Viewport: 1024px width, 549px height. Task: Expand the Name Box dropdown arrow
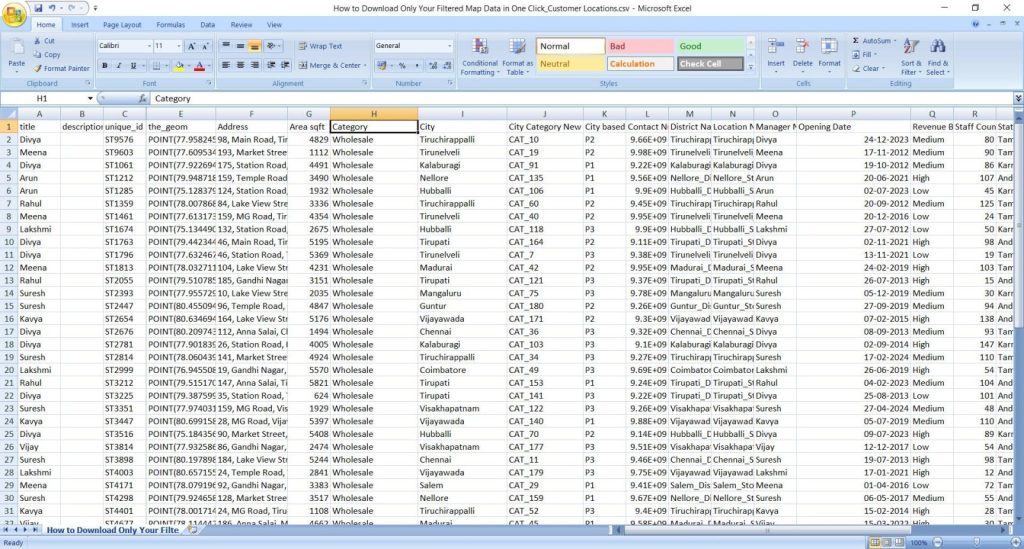point(90,99)
